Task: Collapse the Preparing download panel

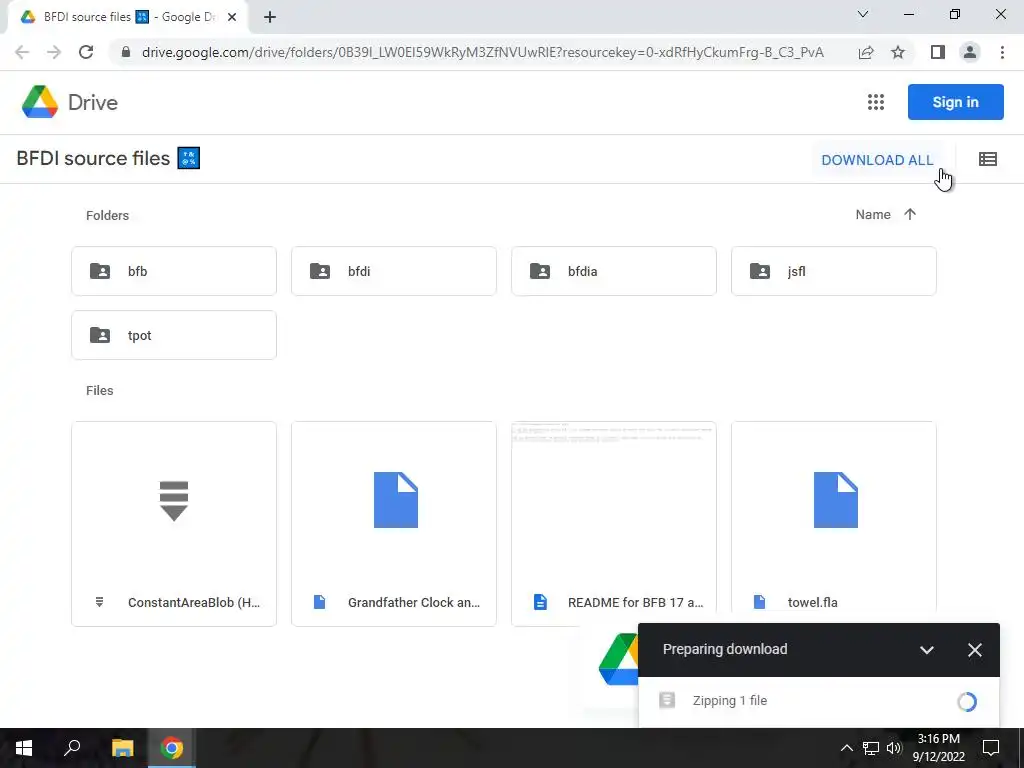Action: click(927, 650)
